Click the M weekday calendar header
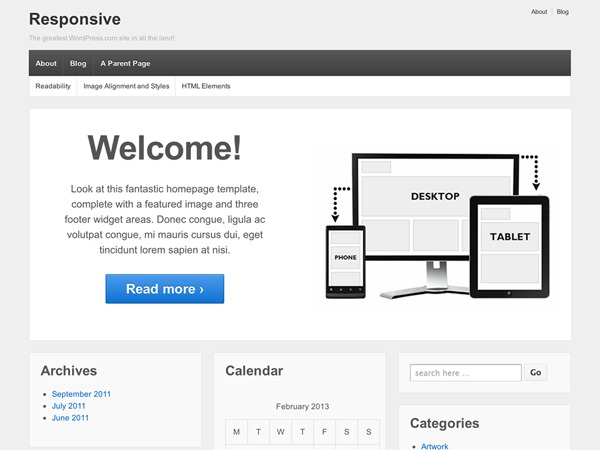Screen dimensions: 600x450 click(x=236, y=432)
